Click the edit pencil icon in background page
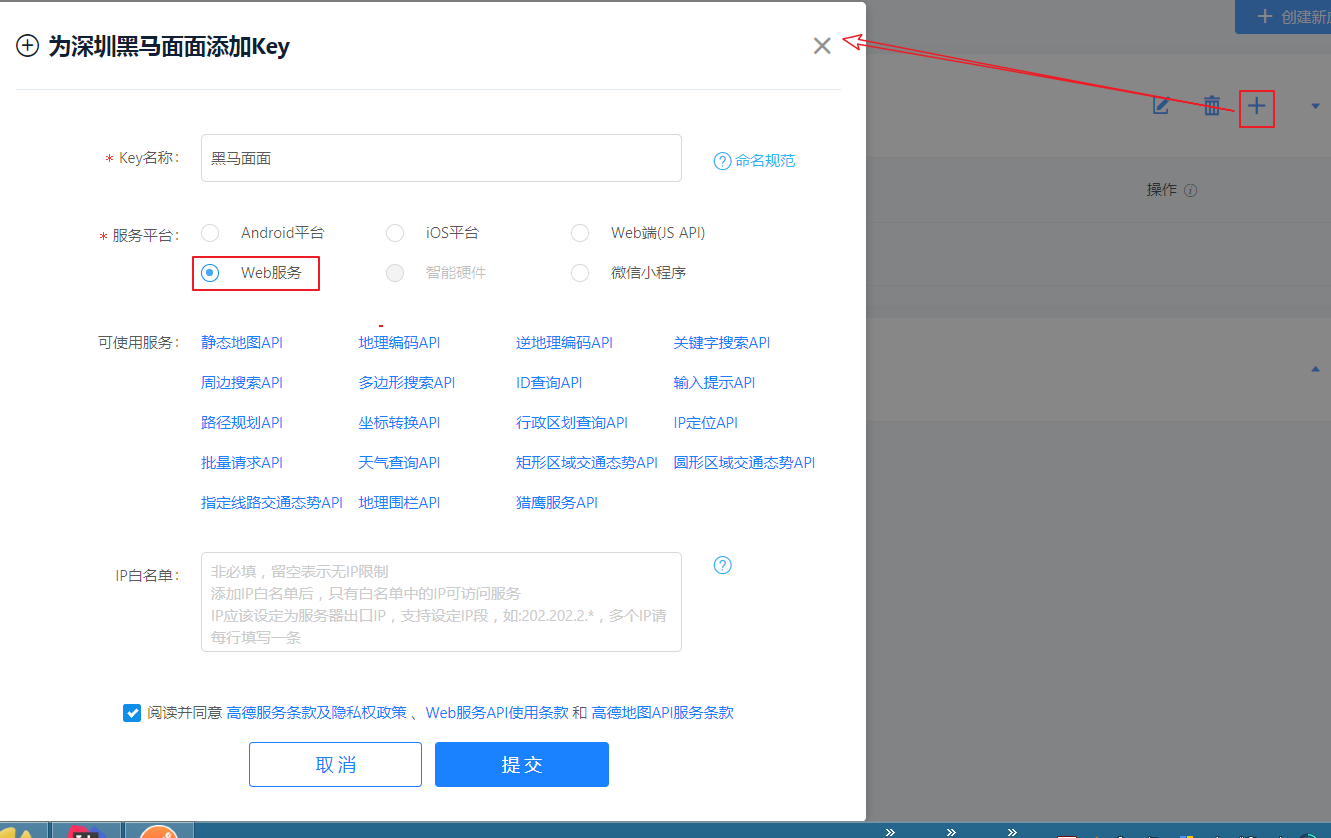 tap(1161, 106)
